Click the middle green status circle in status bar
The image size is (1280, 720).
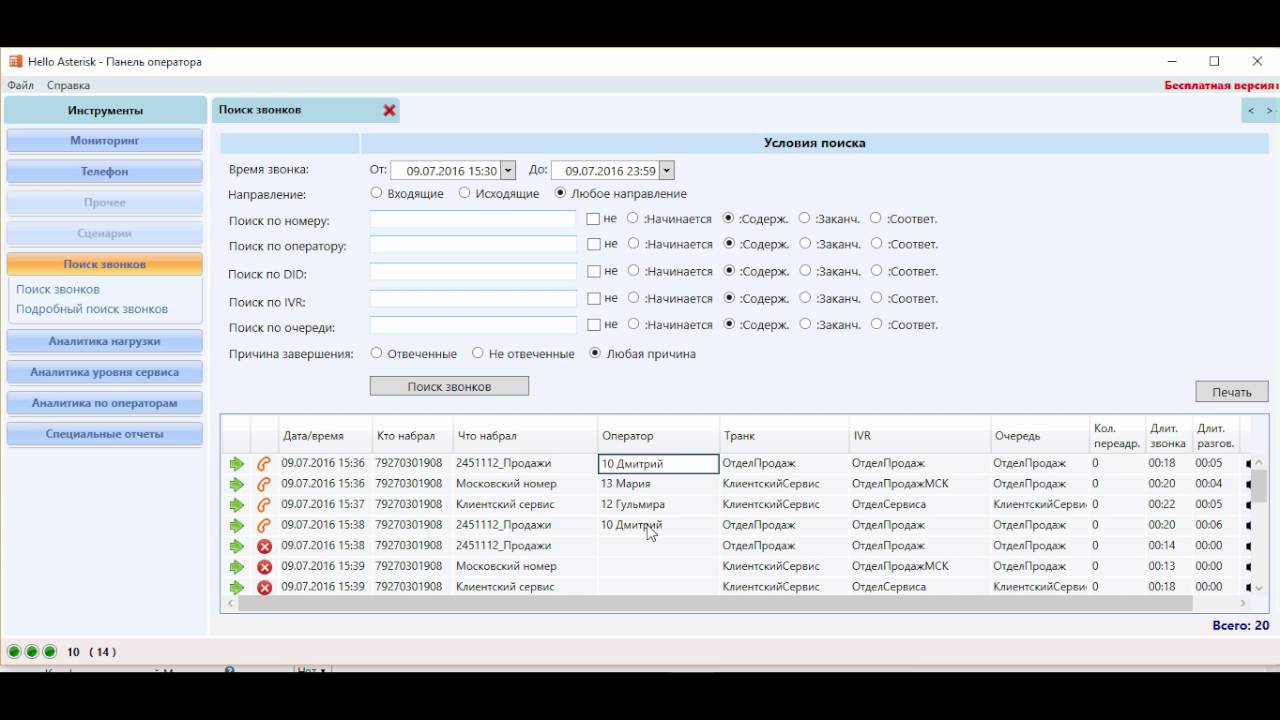(x=32, y=652)
